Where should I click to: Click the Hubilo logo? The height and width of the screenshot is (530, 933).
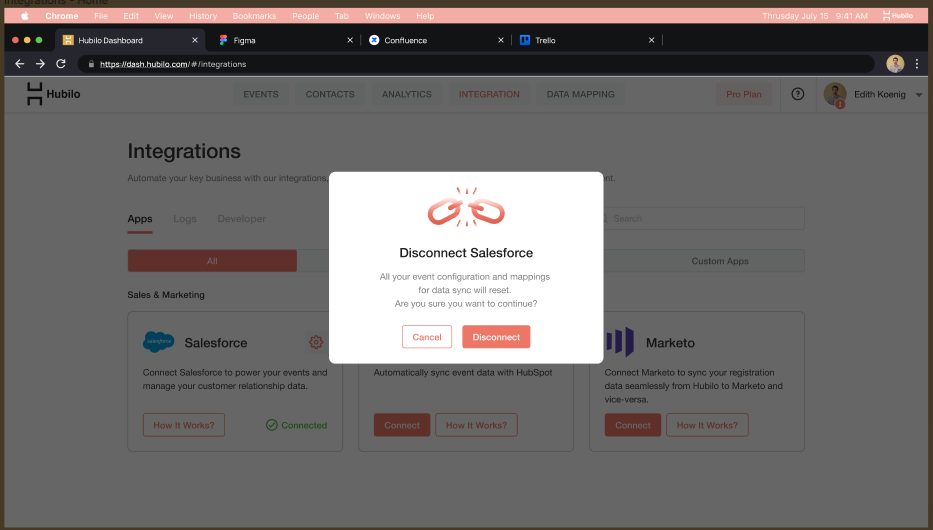pyautogui.click(x=53, y=94)
